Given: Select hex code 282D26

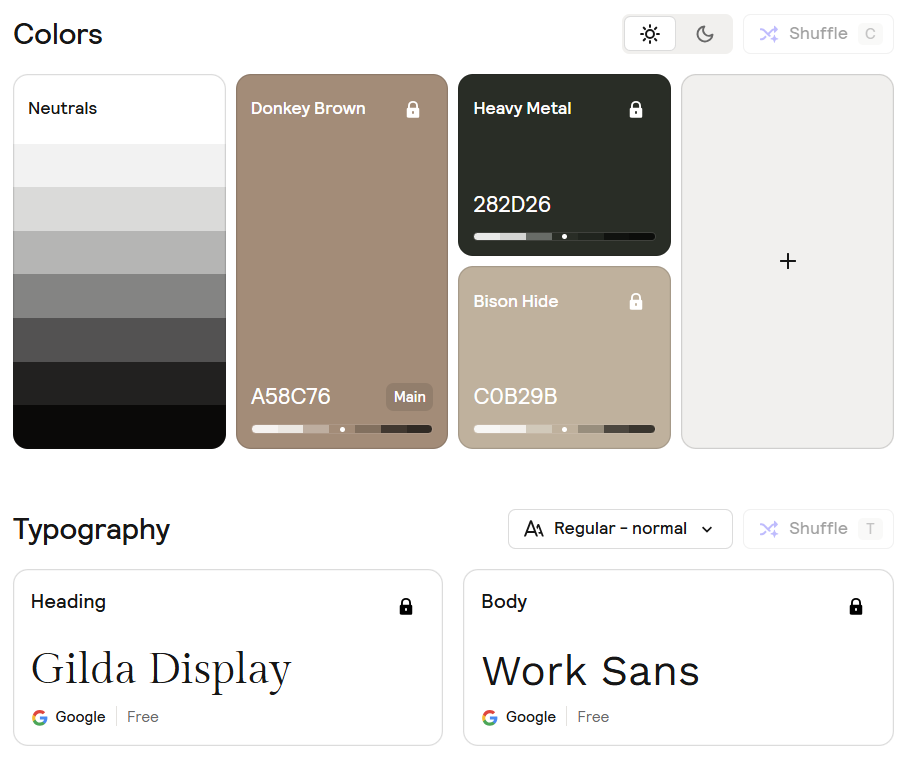Looking at the screenshot, I should coord(512,204).
